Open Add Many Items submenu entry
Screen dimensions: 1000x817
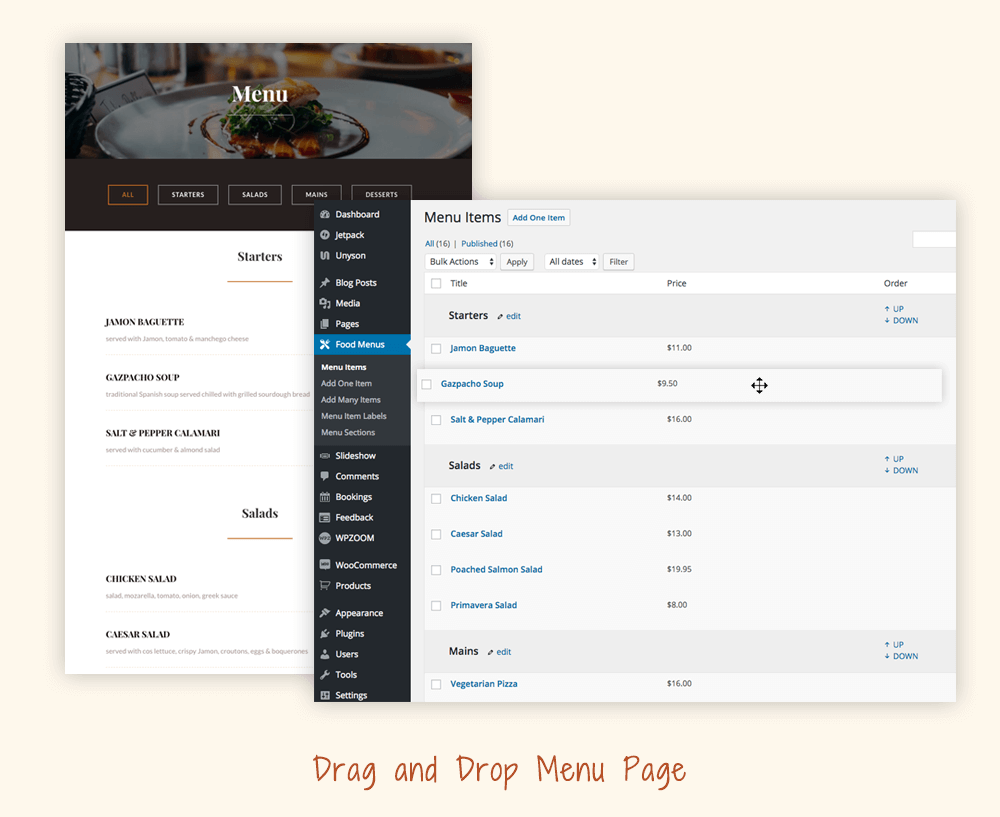click(x=351, y=399)
